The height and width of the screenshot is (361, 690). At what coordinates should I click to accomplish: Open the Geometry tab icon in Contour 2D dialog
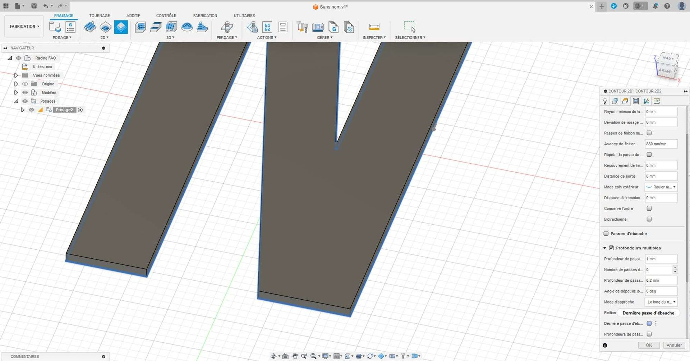click(x=615, y=101)
